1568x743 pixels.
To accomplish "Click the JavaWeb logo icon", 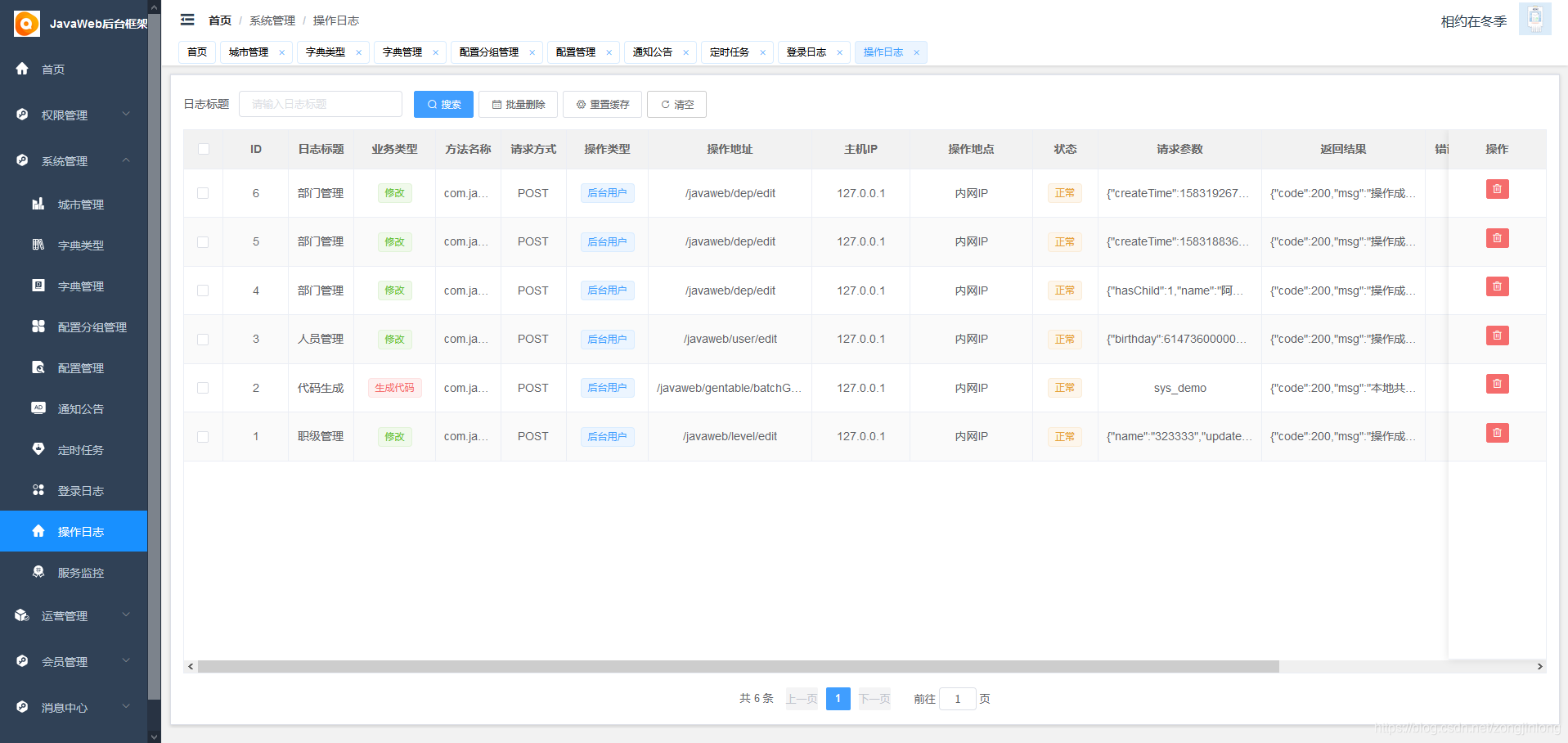I will coord(27,24).
